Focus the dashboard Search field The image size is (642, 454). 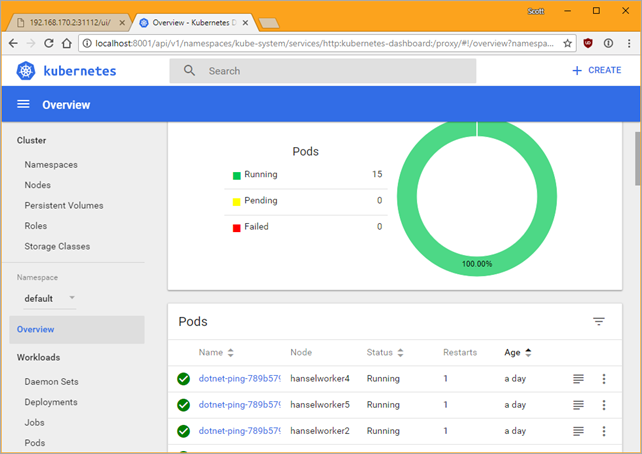[323, 71]
